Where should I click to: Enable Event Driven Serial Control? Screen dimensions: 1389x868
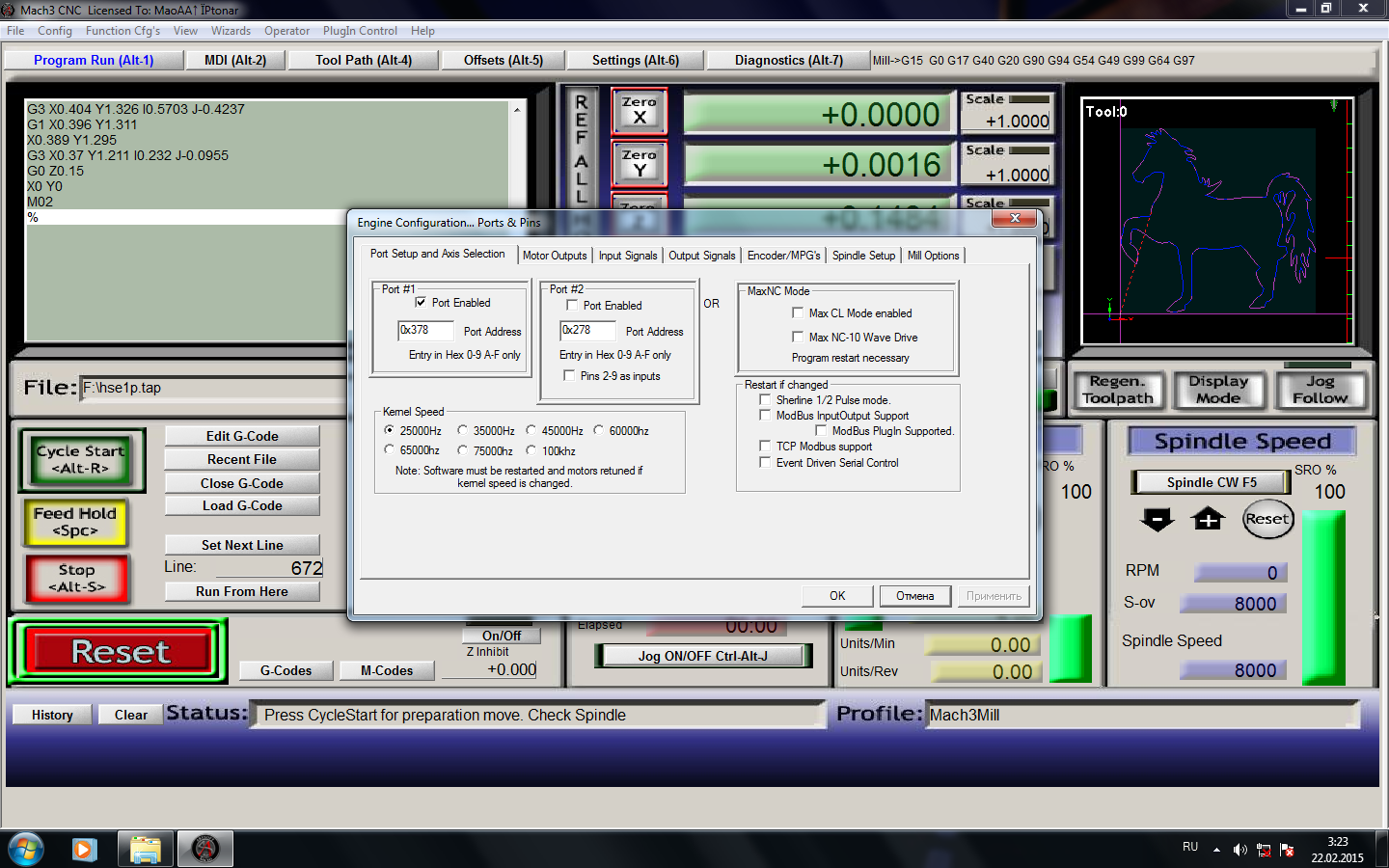click(x=765, y=462)
